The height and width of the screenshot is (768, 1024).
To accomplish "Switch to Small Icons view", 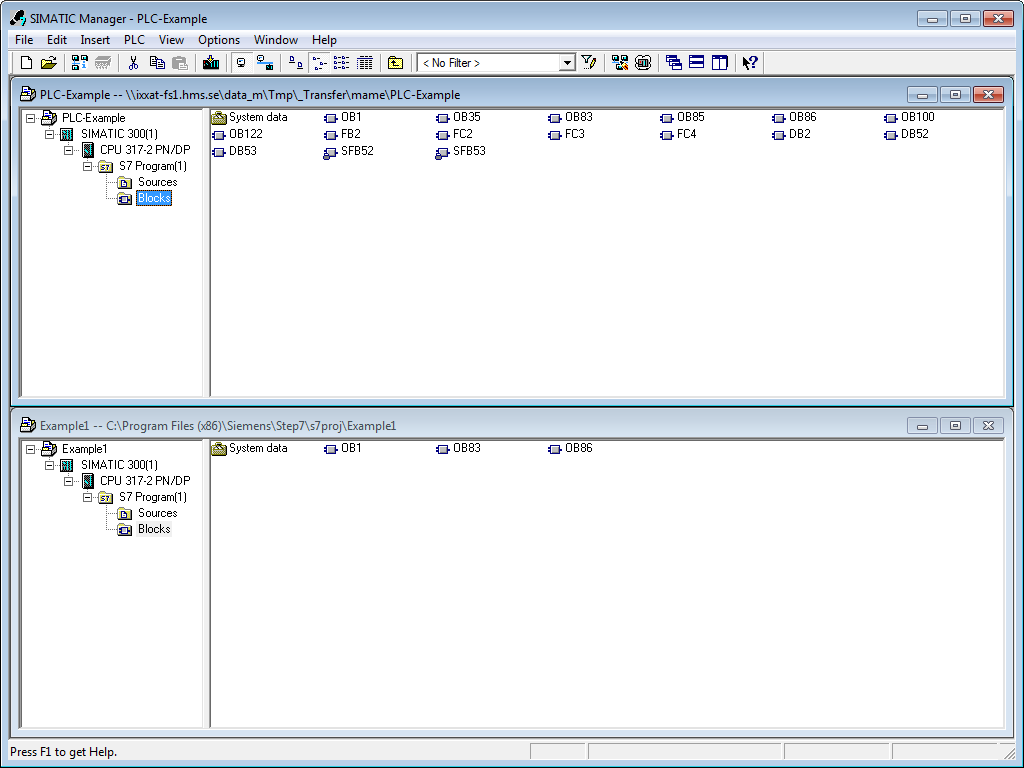I will pyautogui.click(x=319, y=63).
